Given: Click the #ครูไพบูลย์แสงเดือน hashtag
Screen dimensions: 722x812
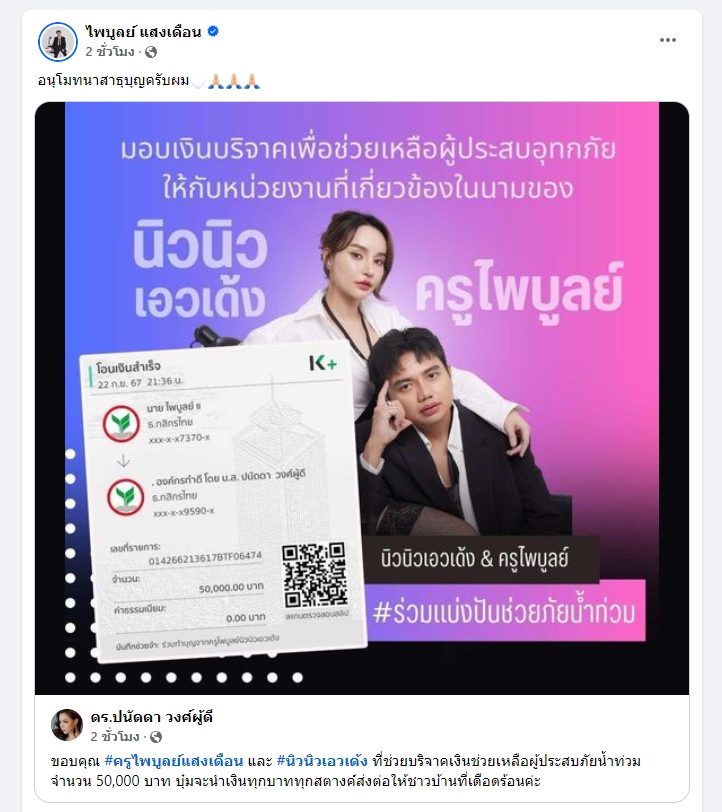Looking at the screenshot, I should (x=174, y=761).
